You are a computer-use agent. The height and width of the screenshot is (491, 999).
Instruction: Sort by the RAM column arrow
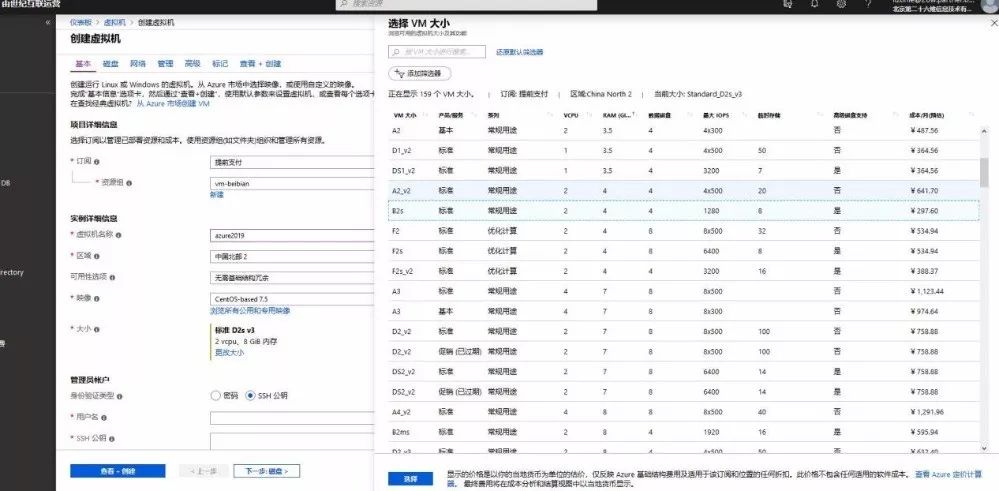coord(634,115)
